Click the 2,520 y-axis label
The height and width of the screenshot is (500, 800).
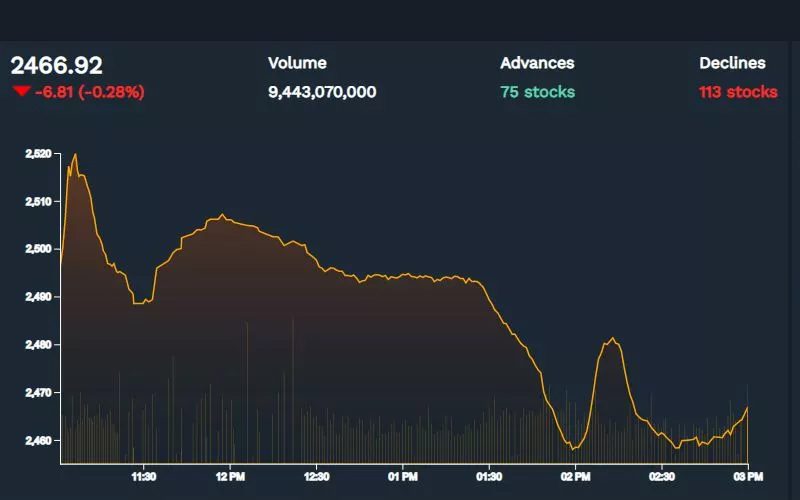click(36, 154)
